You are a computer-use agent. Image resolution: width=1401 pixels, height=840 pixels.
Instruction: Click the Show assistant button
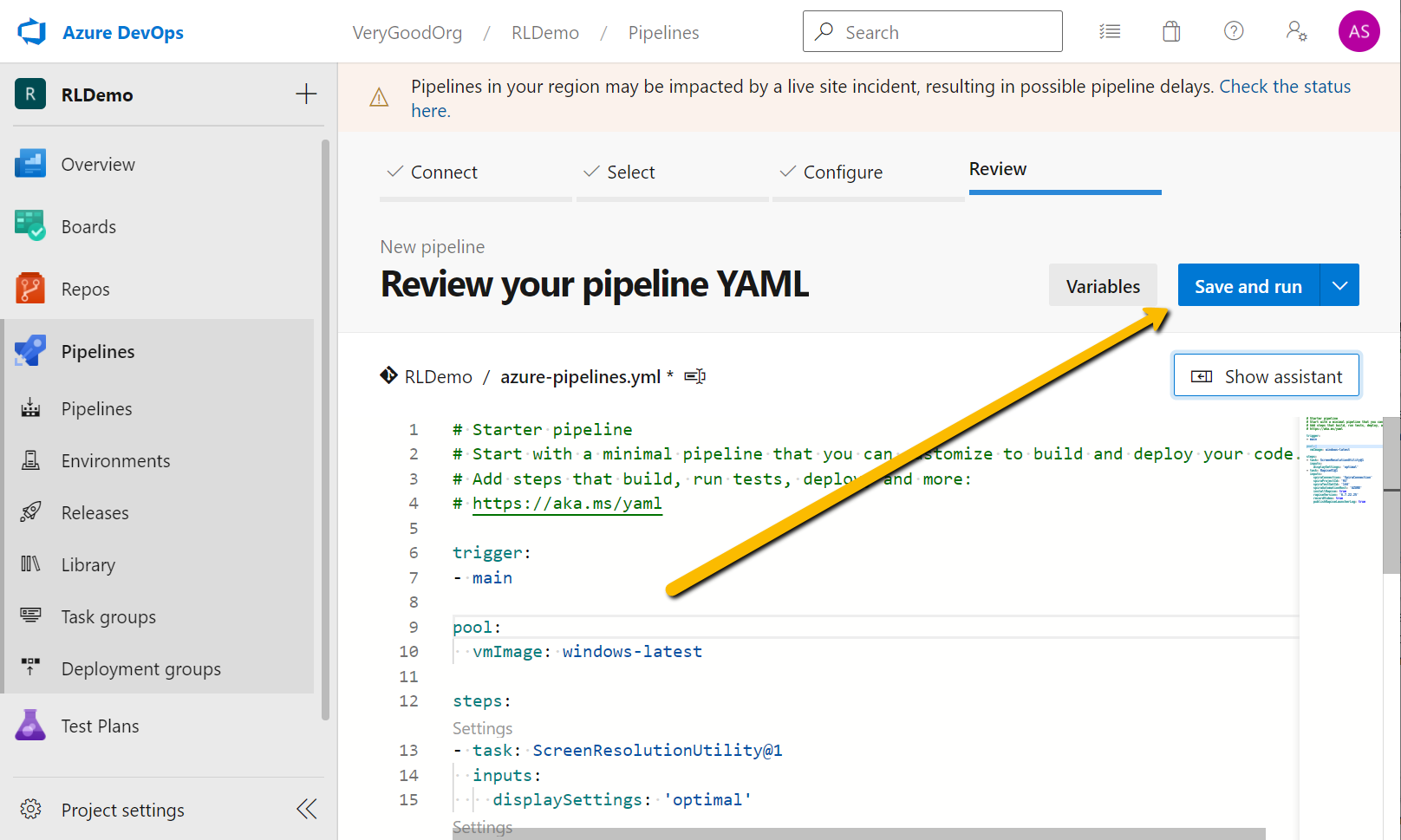[x=1267, y=375]
